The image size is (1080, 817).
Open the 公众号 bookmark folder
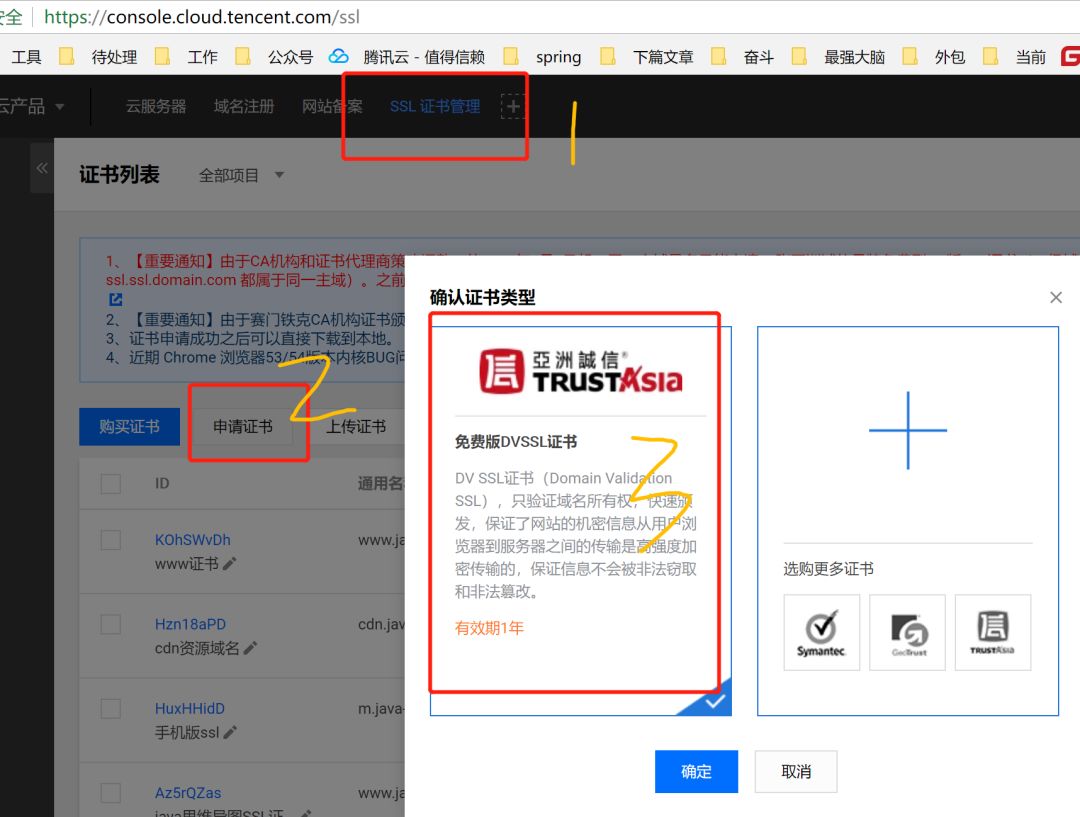(x=274, y=56)
